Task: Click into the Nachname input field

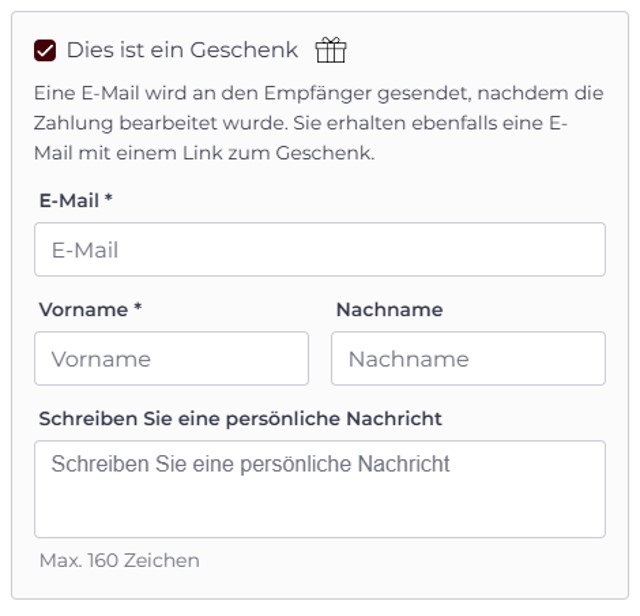Action: tap(468, 359)
